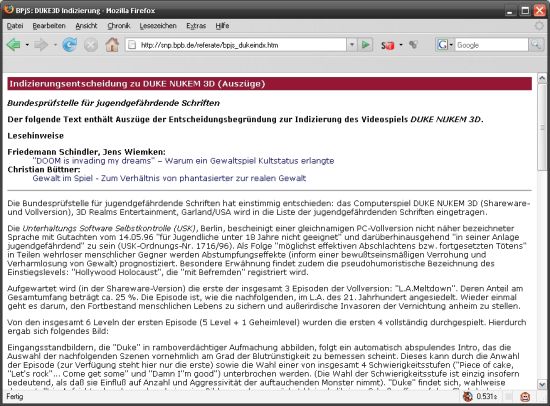Open the Lesezeichen menu

(x=158, y=26)
